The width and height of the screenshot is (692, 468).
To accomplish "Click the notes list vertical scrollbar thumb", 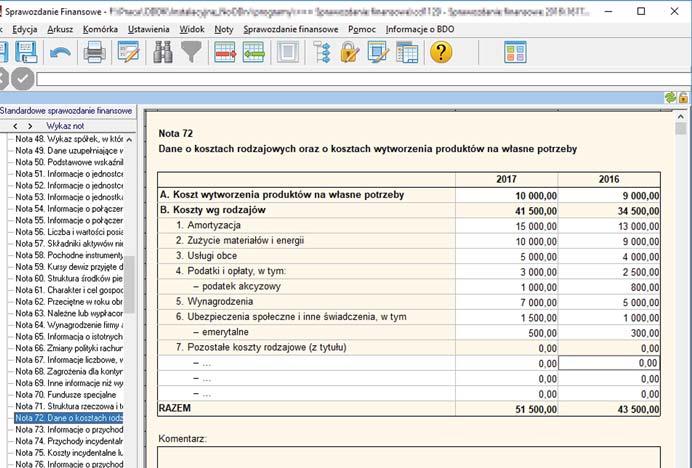I will [129, 284].
